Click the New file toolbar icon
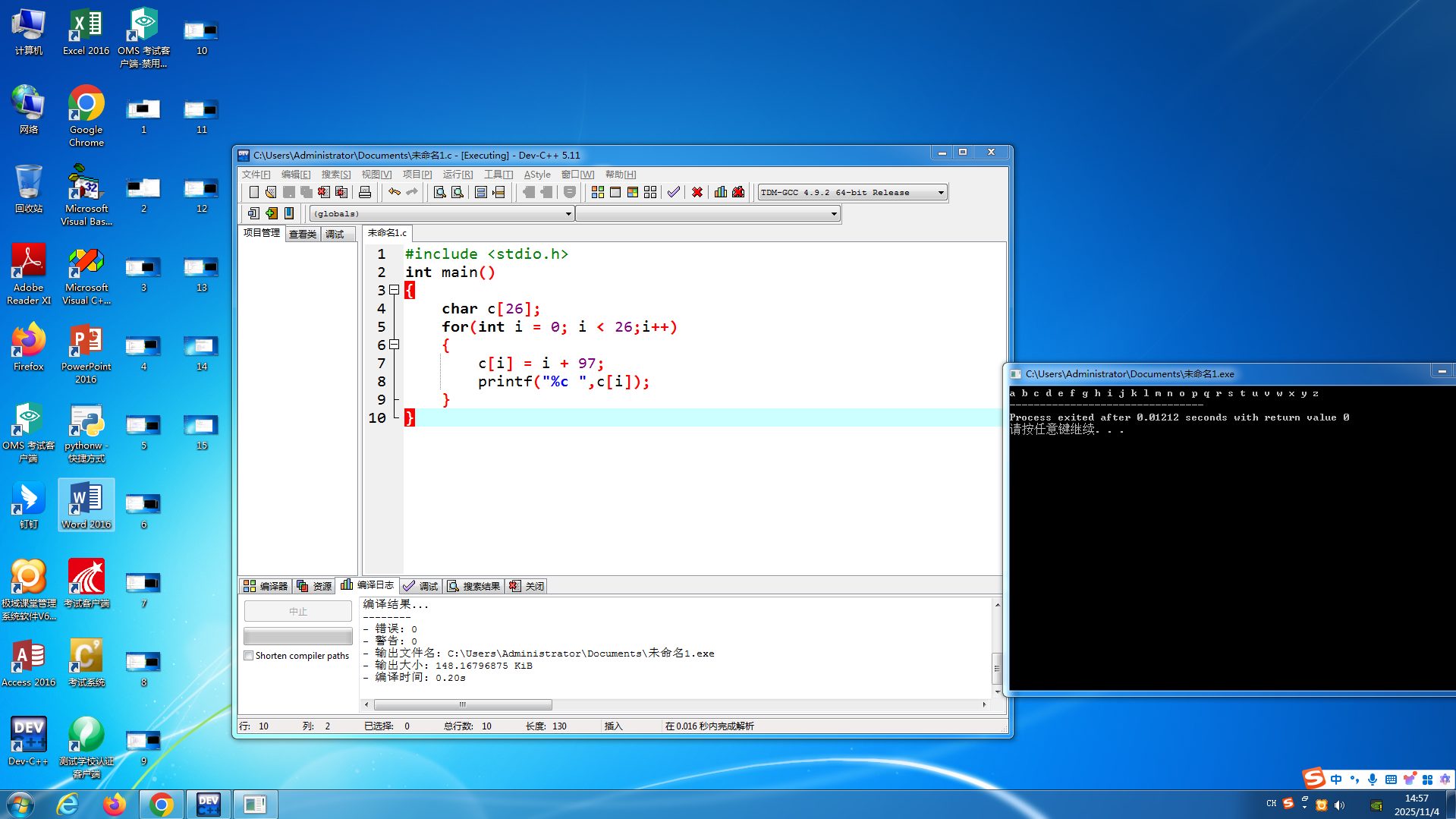The width and height of the screenshot is (1456, 819). (x=254, y=193)
